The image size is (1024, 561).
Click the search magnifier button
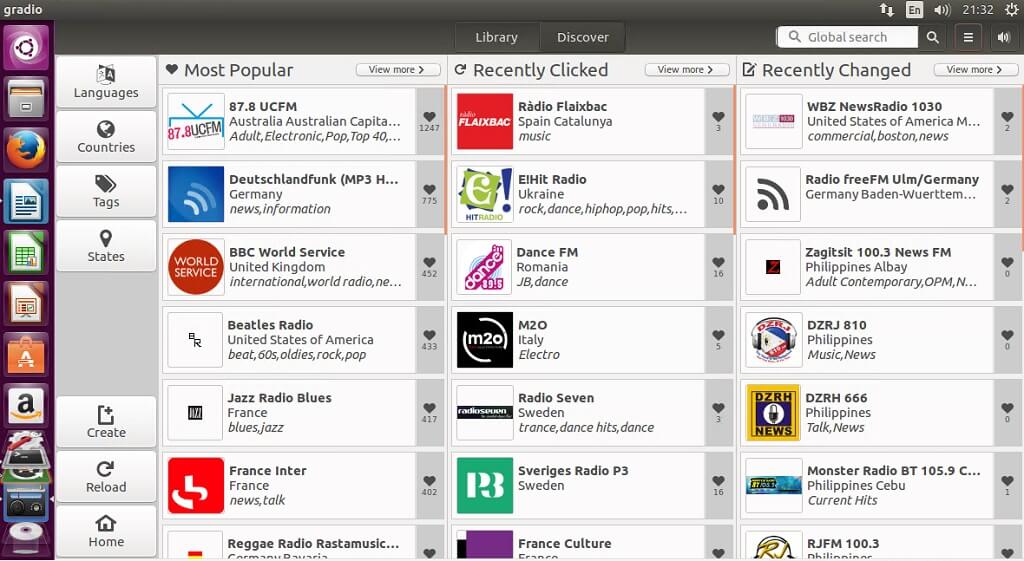tap(933, 37)
